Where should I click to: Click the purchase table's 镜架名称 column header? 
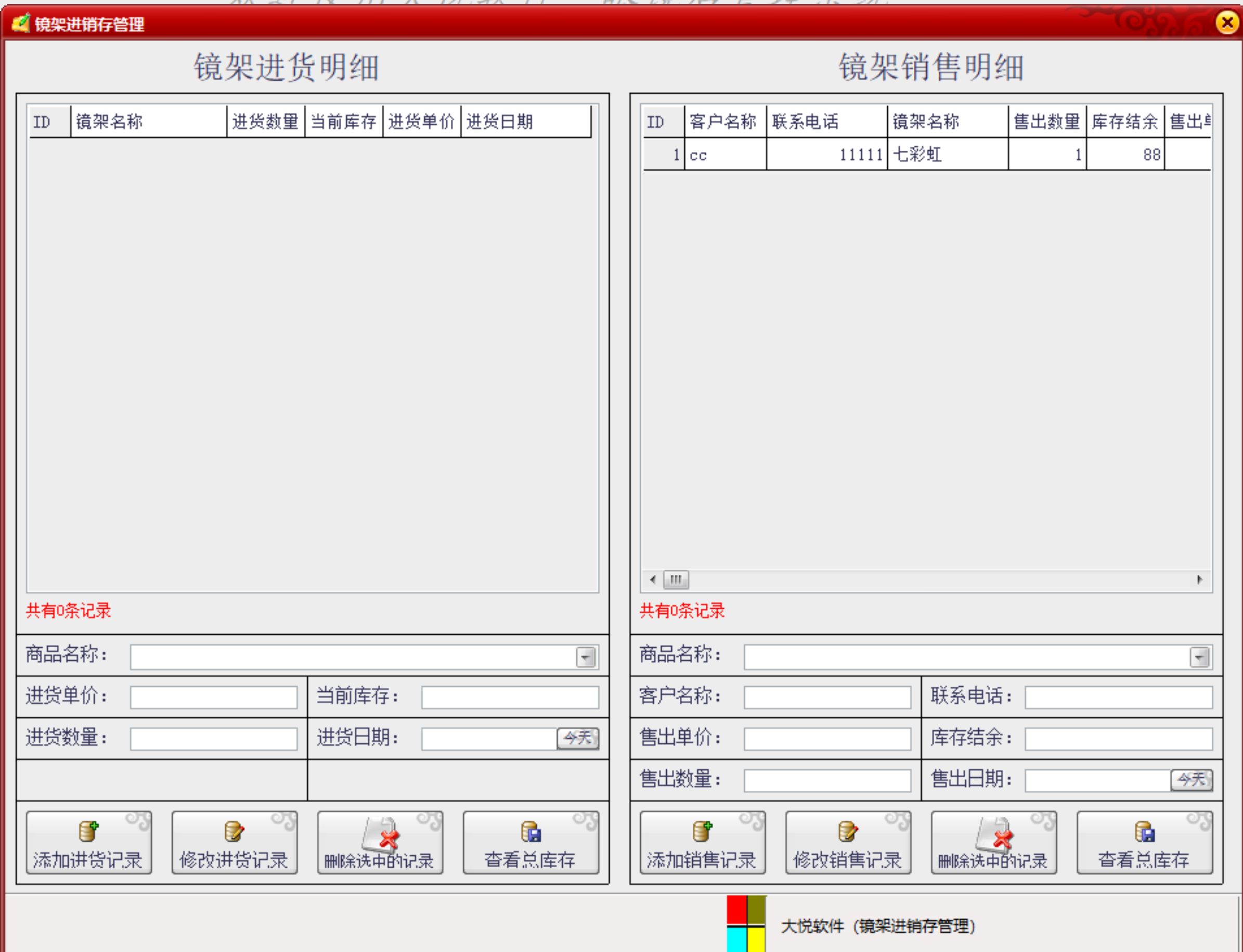[148, 121]
